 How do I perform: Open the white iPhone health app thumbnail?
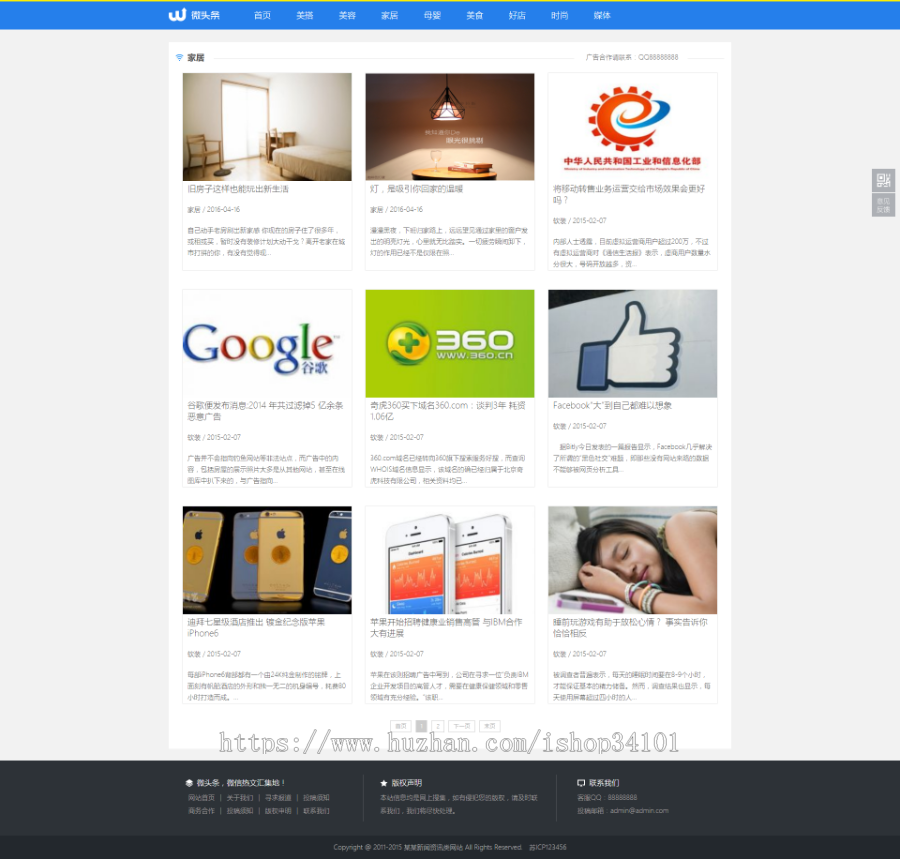[x=449, y=560]
